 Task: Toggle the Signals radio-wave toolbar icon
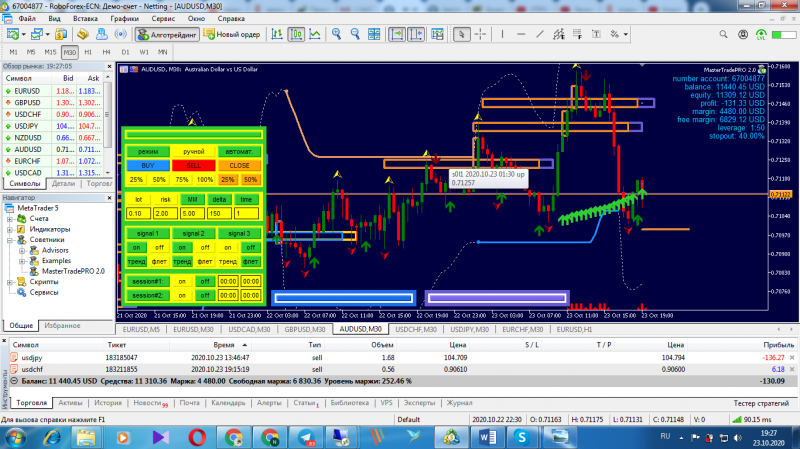[121, 34]
